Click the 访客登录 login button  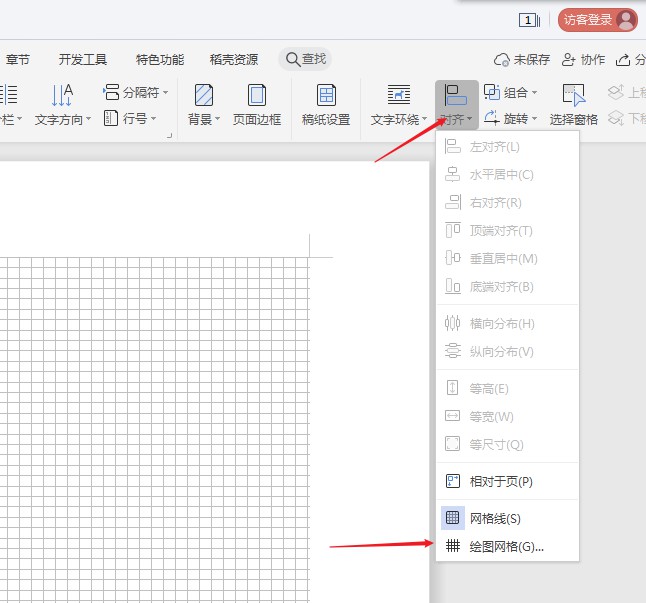597,20
